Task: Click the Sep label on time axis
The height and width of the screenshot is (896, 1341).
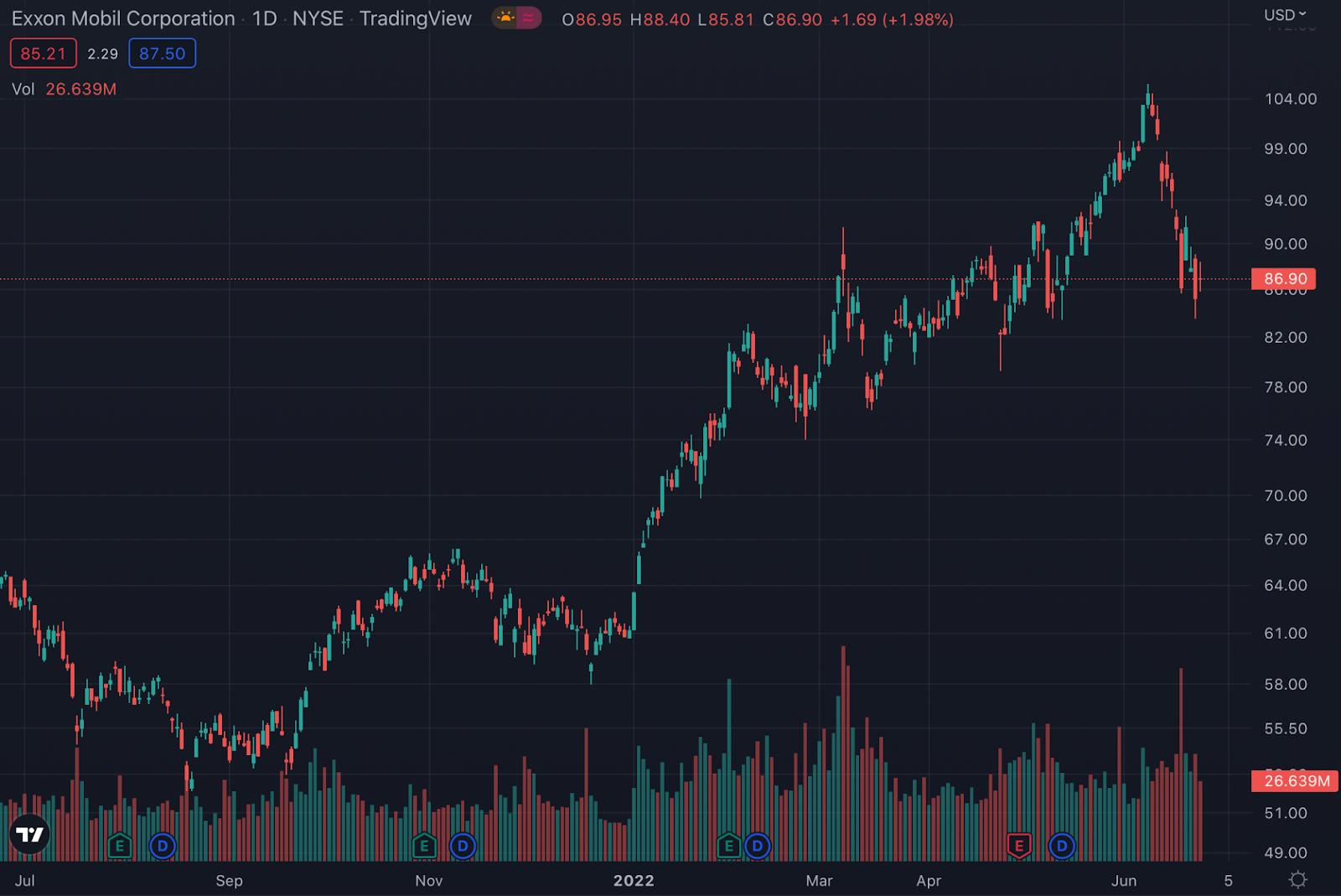Action: point(229,880)
